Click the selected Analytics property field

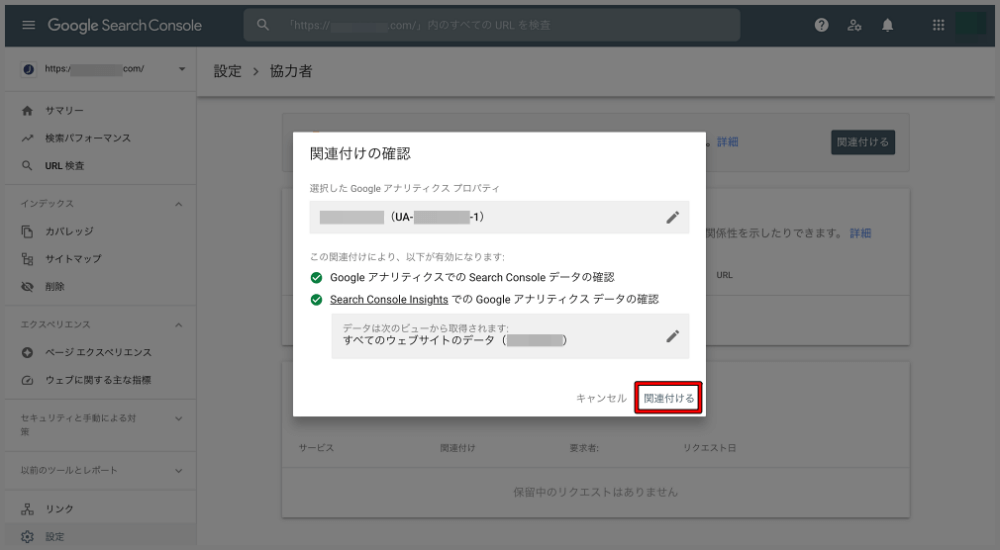click(x=499, y=217)
